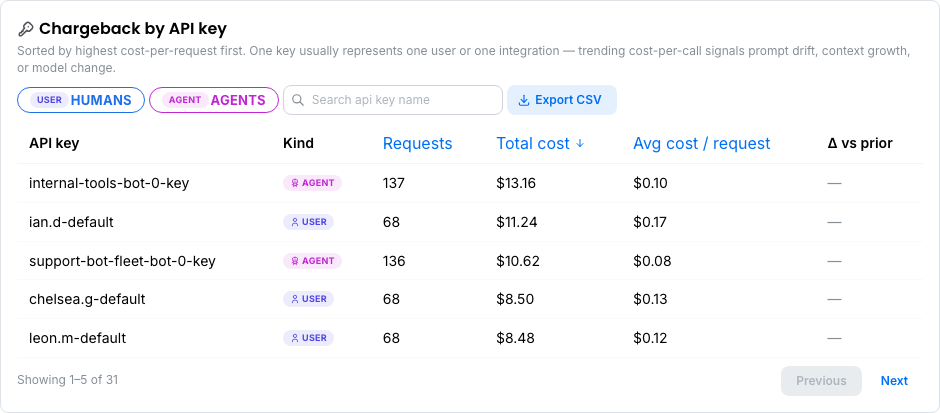Click the Showing 1–5 of 31 label
Image resolution: width=940 pixels, height=413 pixels.
67,380
